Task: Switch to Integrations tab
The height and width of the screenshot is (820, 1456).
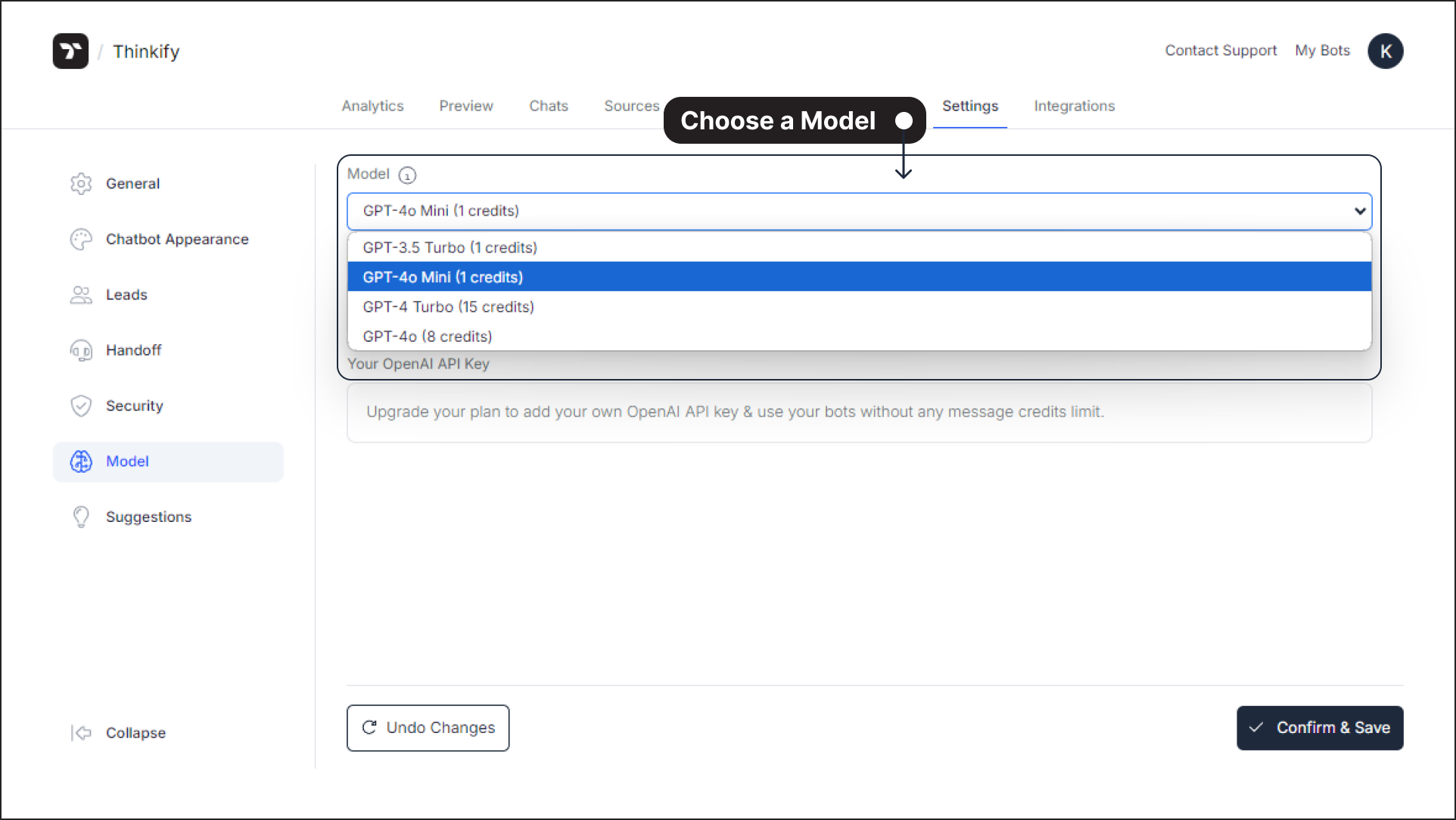Action: coord(1075,106)
